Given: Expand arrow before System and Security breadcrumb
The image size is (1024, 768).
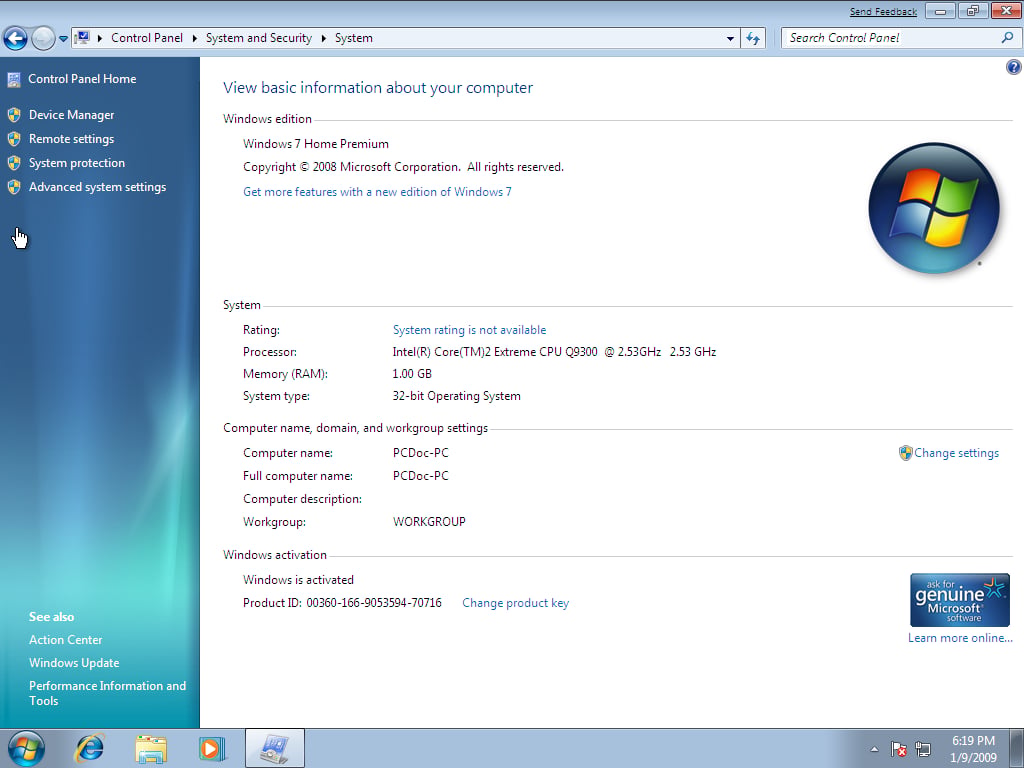Looking at the screenshot, I should click(195, 39).
